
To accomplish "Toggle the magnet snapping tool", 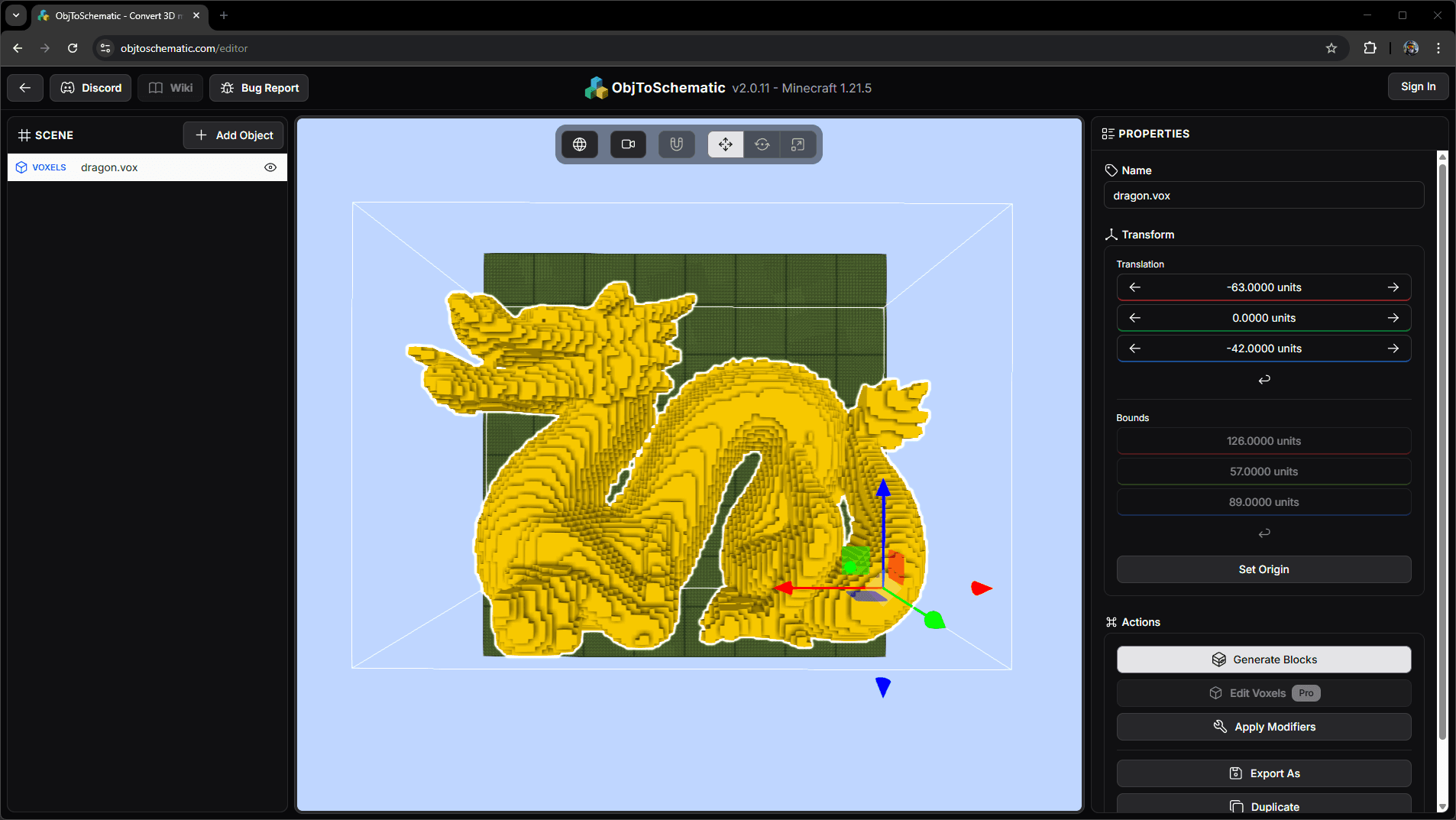I will 677,144.
